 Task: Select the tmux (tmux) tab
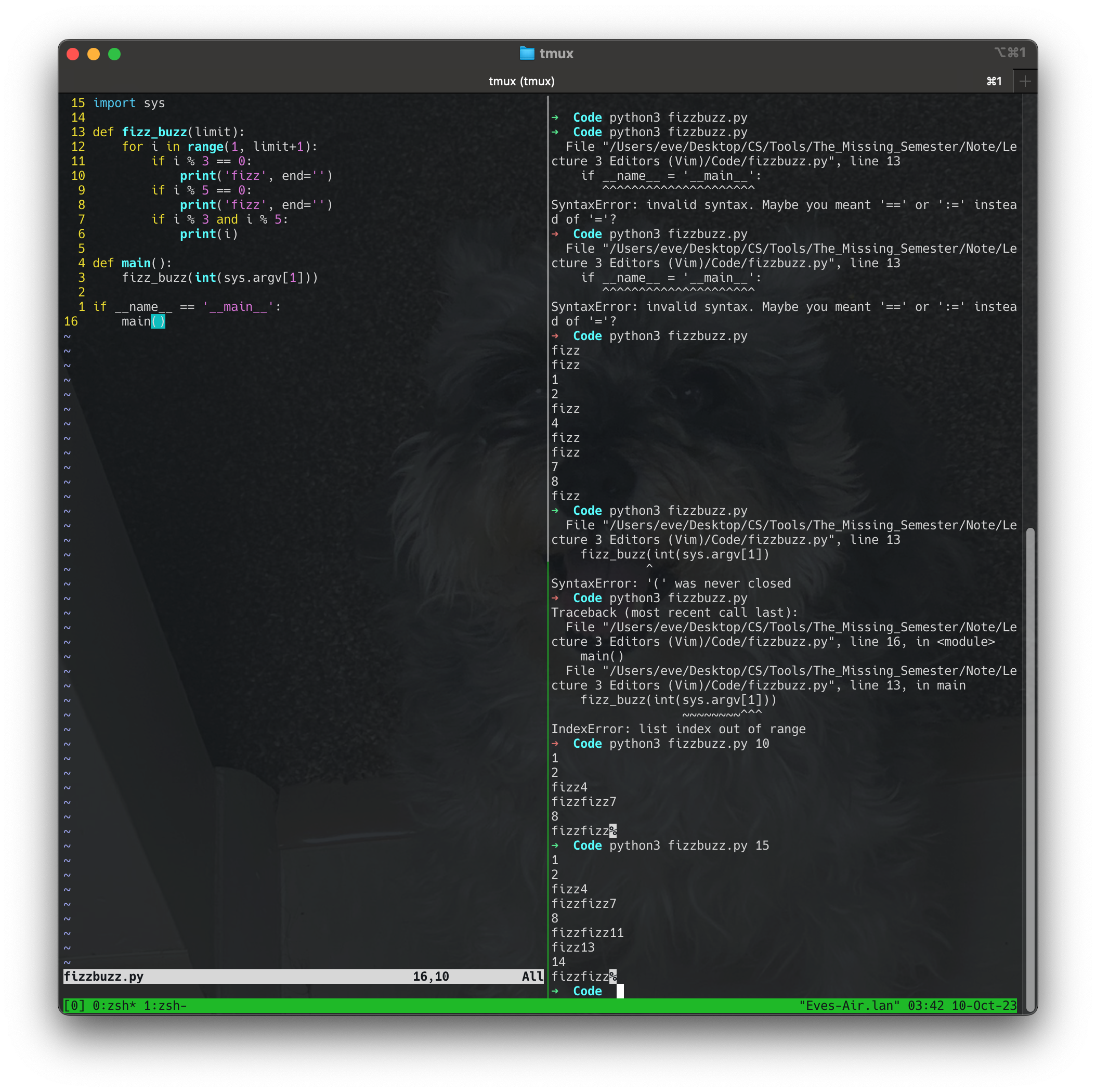tap(521, 81)
